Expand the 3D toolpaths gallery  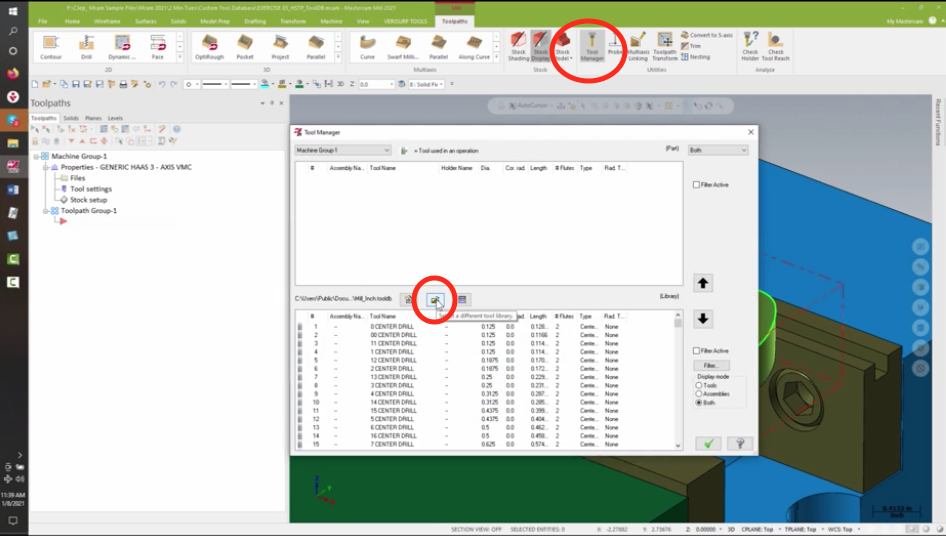337,57
